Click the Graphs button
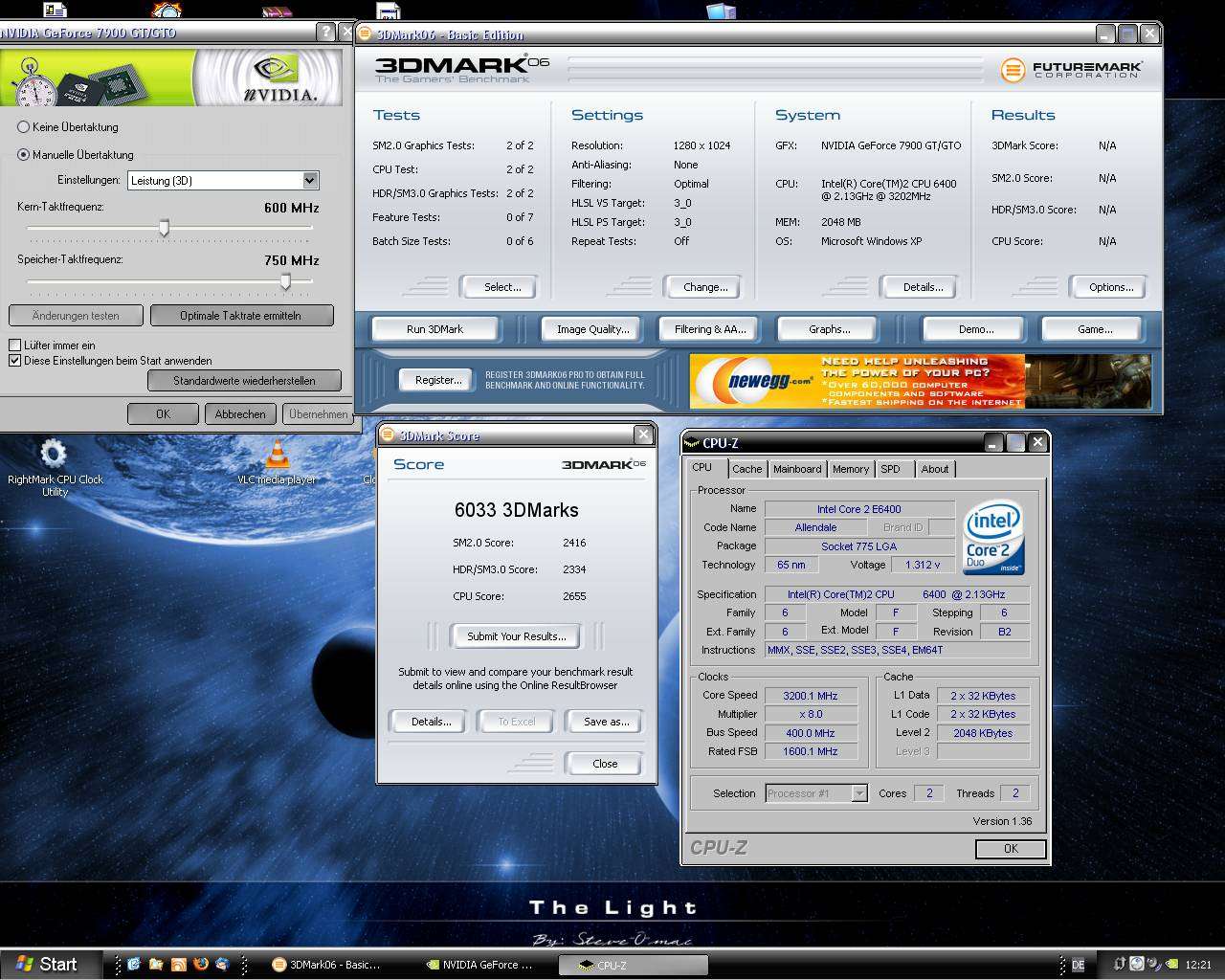Viewport: 1225px width, 980px height. (829, 329)
